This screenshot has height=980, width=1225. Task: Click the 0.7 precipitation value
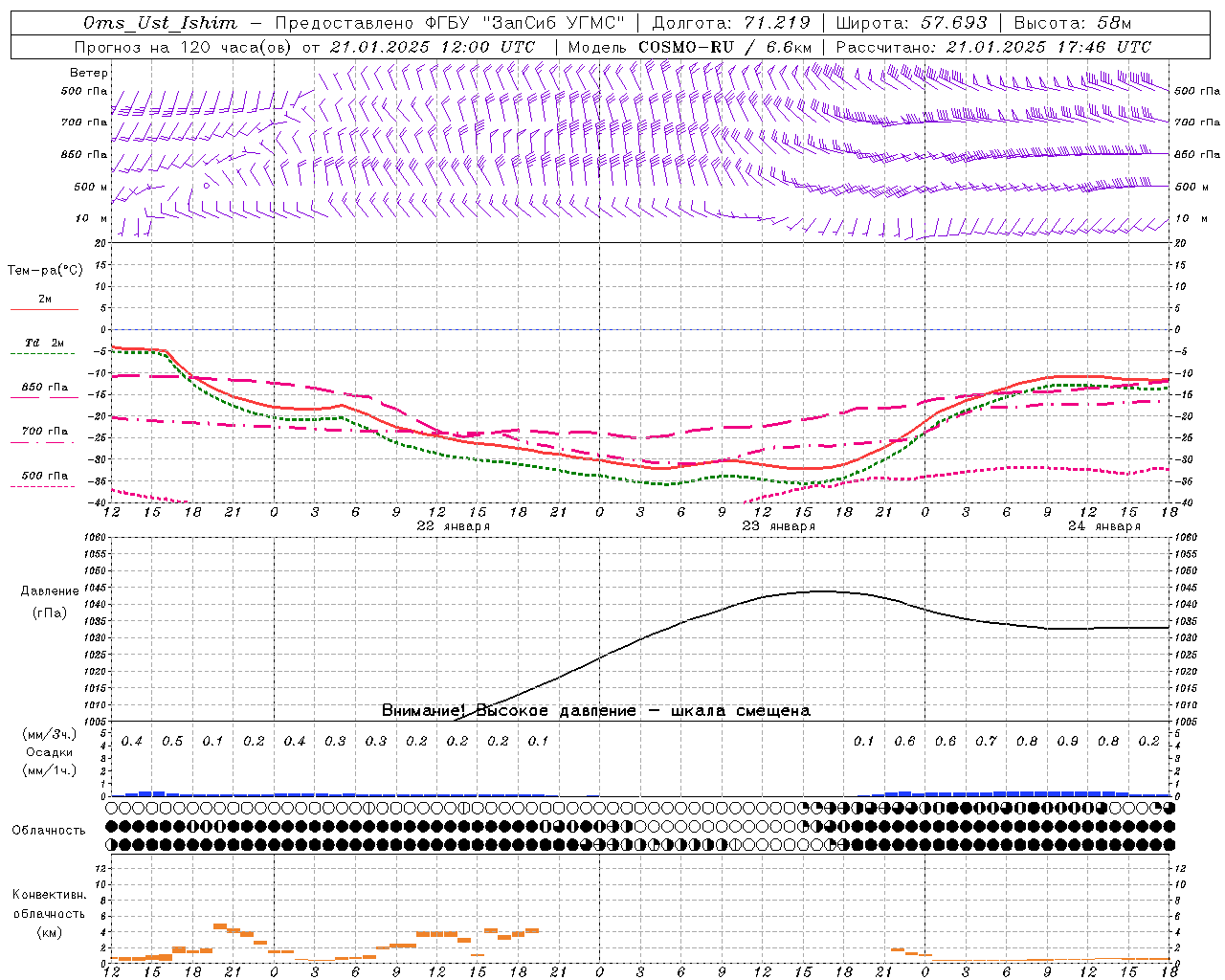pyautogui.click(x=986, y=742)
